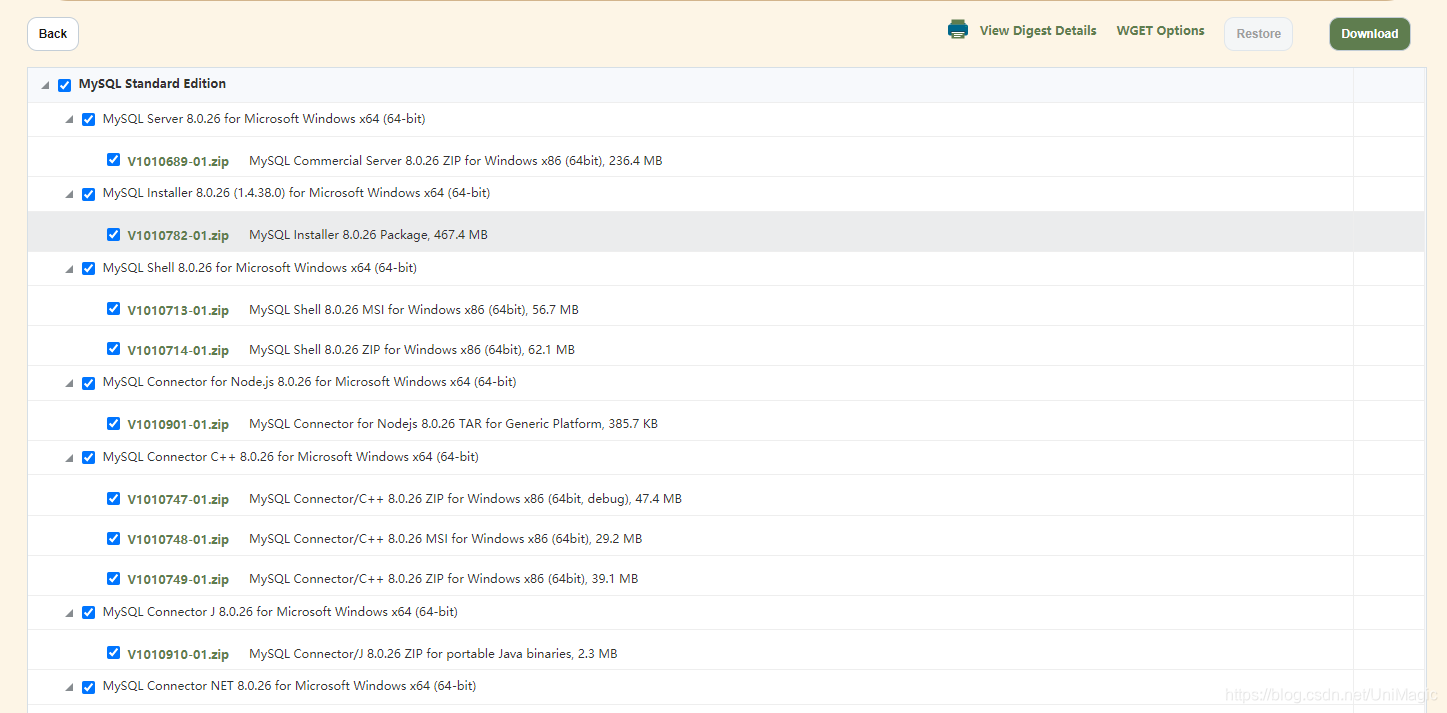Toggle MySQL Connector C++ group checkbox
Image resolution: width=1447 pixels, height=713 pixels.
click(x=89, y=458)
